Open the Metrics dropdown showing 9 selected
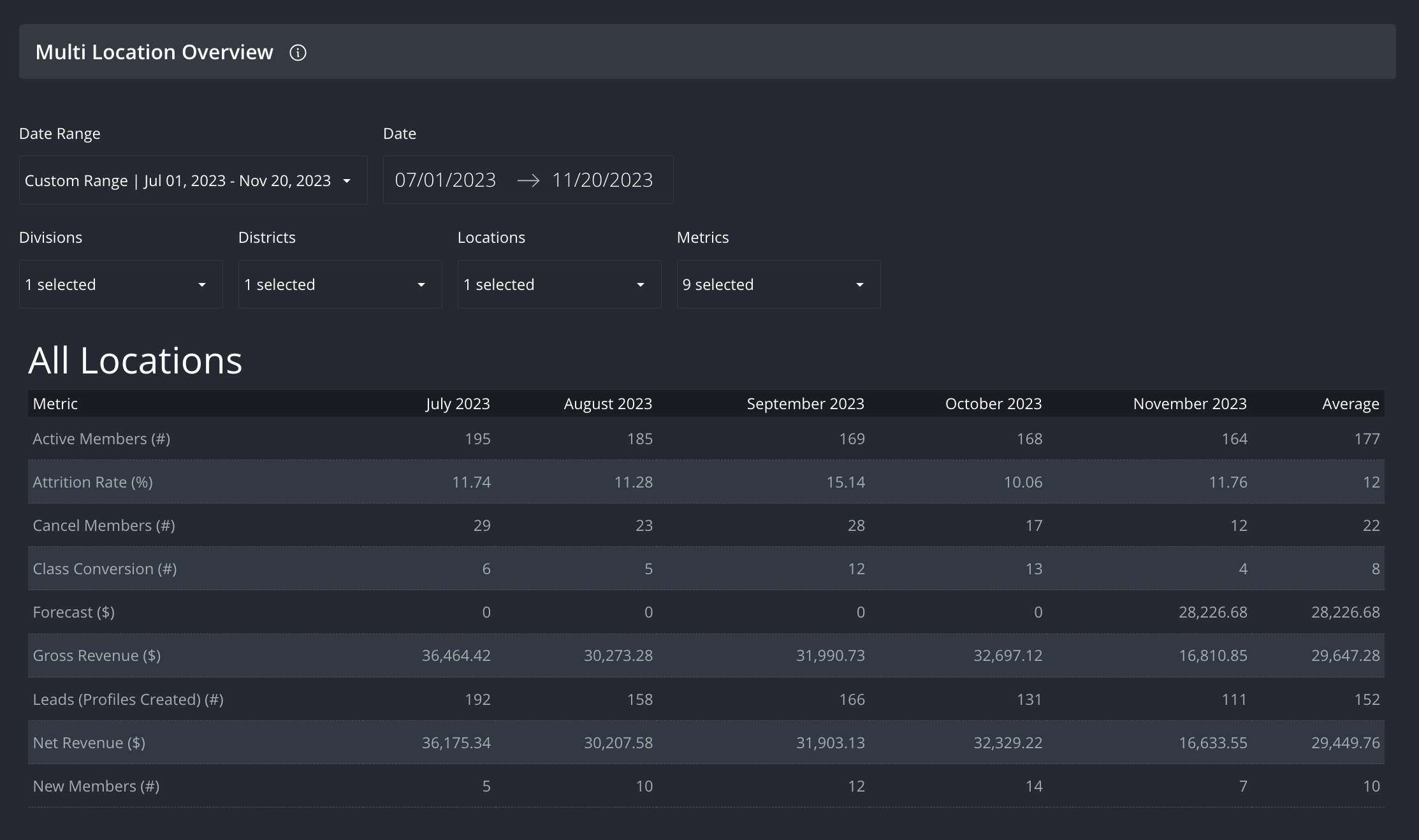The image size is (1419, 840). pos(778,284)
